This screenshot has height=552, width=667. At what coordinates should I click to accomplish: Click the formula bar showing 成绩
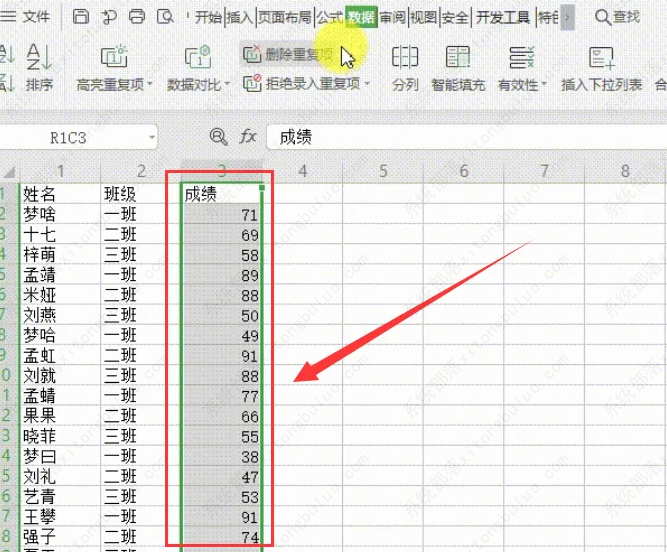pyautogui.click(x=466, y=137)
